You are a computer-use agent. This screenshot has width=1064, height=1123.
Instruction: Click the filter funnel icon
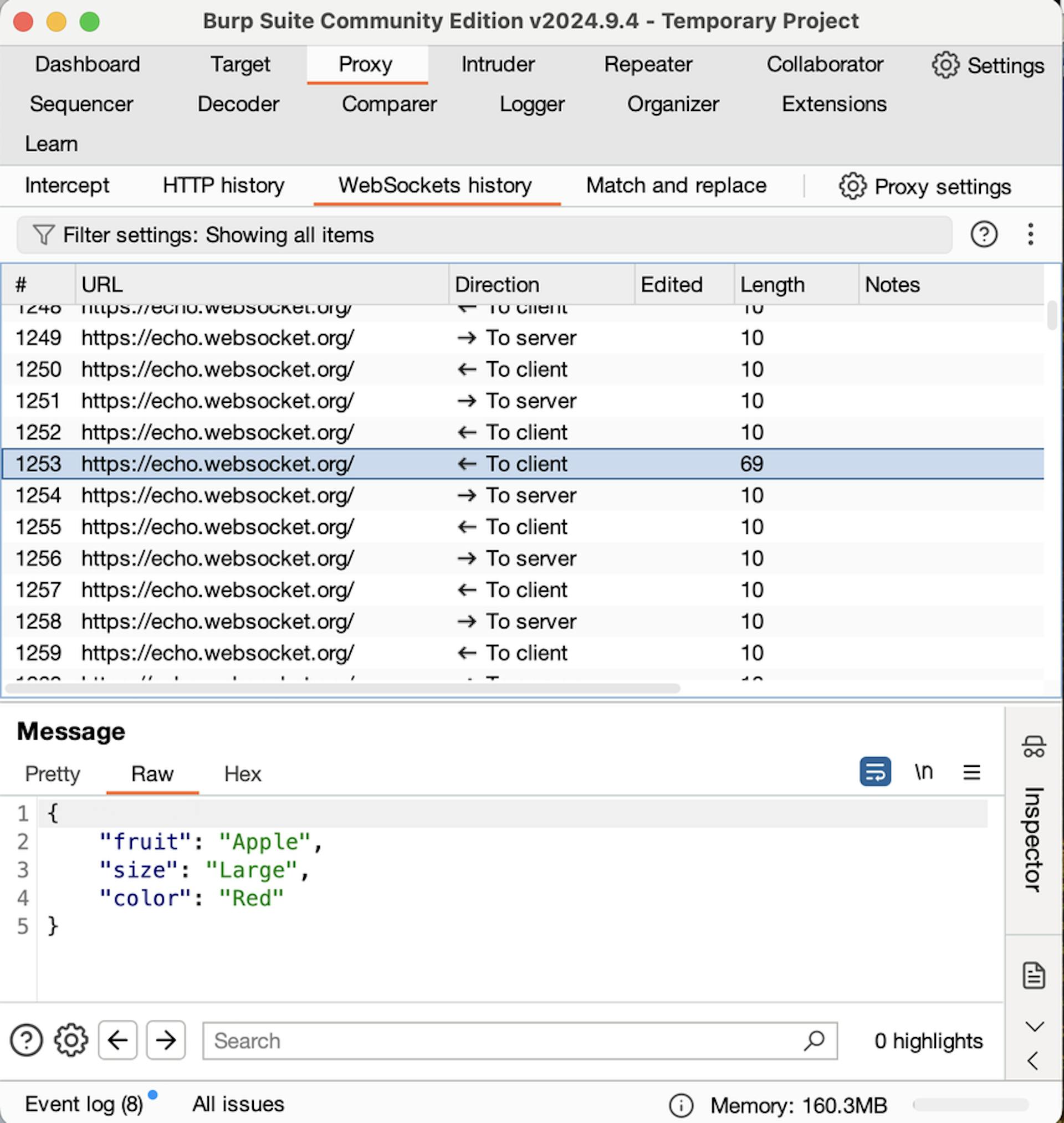click(43, 235)
